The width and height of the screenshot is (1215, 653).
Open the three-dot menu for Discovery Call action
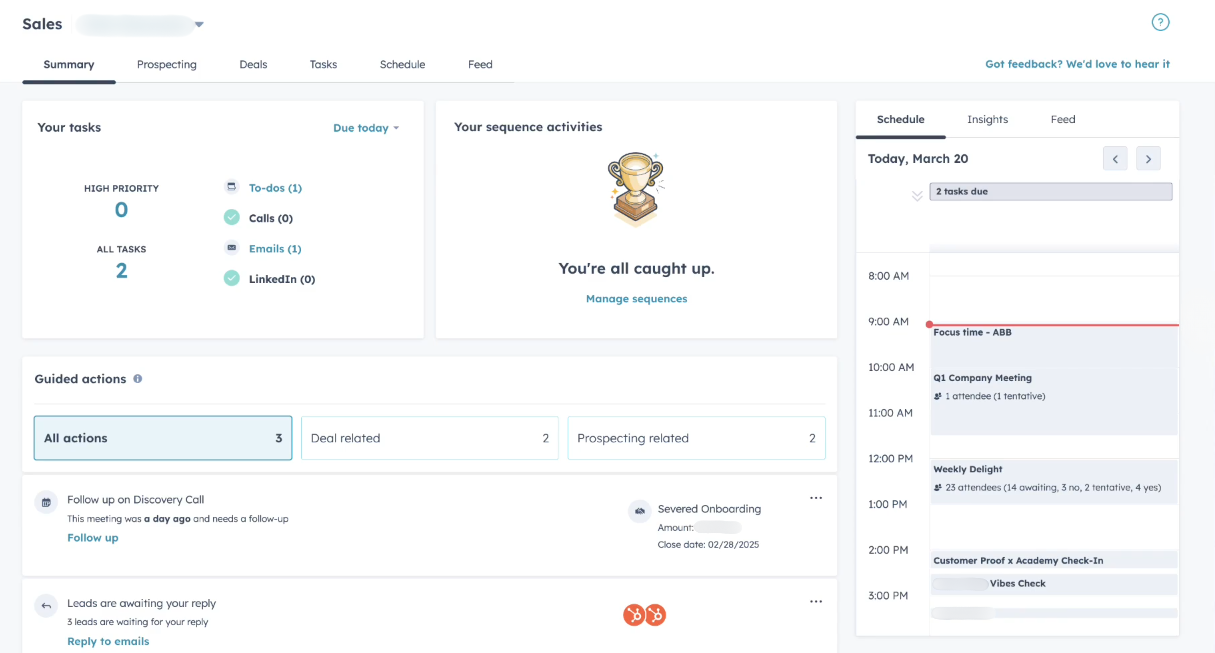coord(816,498)
